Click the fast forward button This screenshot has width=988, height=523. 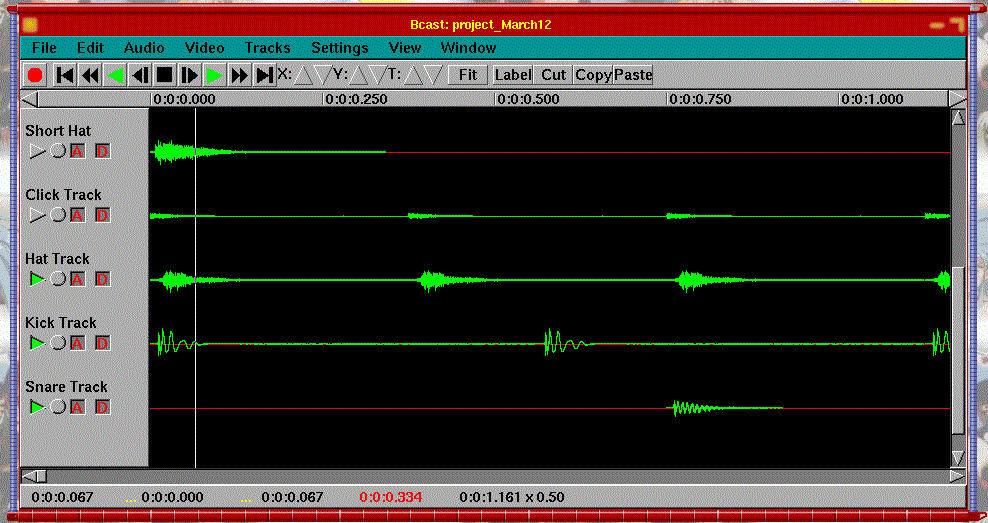tap(239, 75)
